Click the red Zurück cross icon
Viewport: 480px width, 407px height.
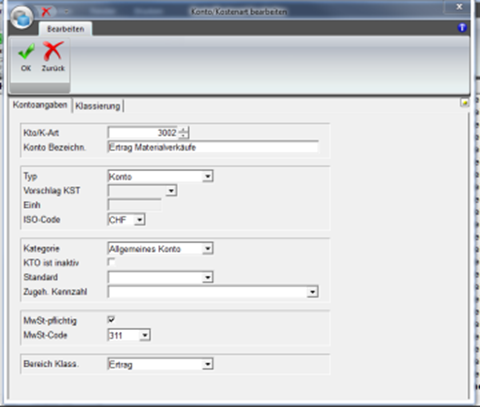pyautogui.click(x=53, y=51)
